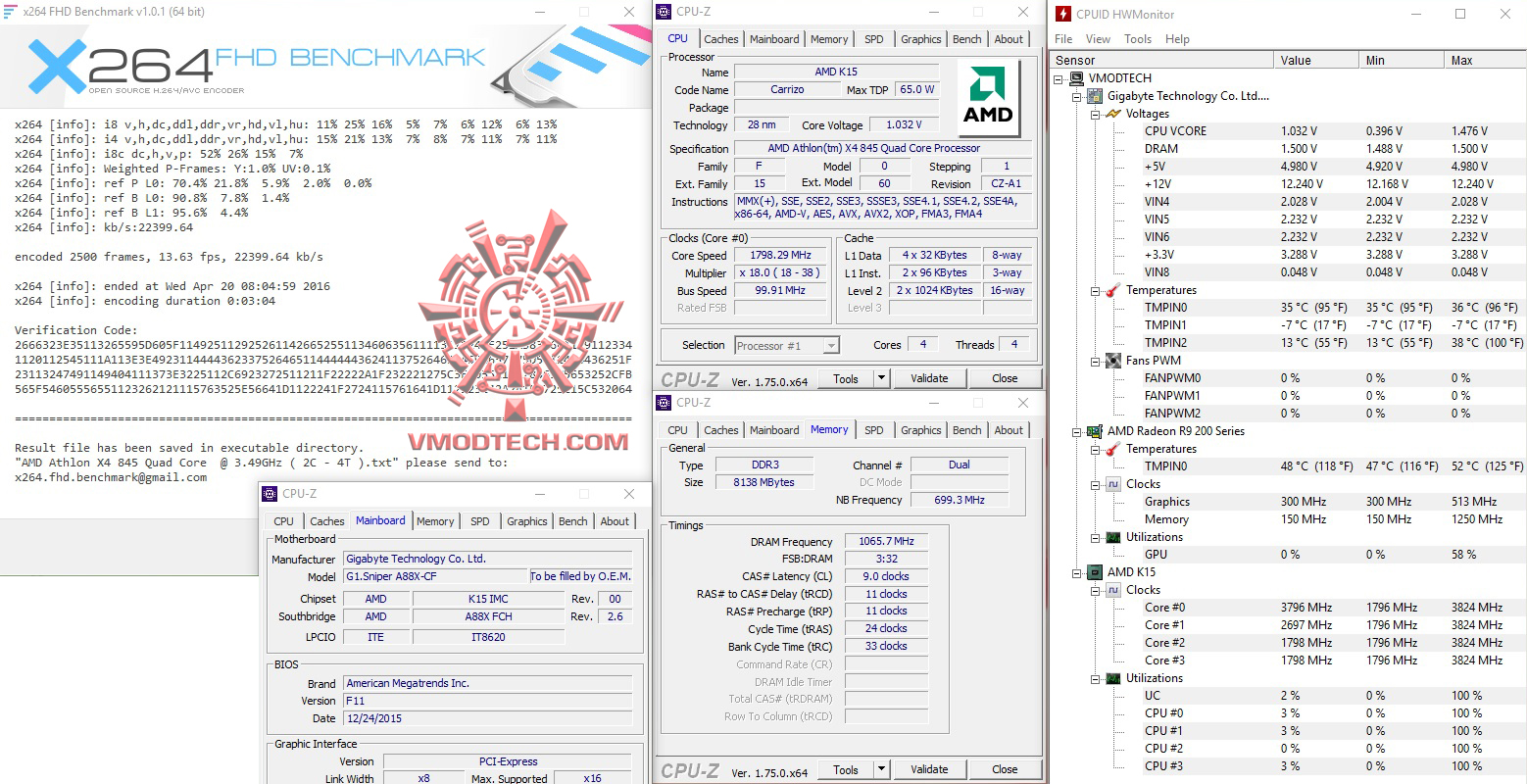Open the Tools menu in HWMonitor
This screenshot has height=784, width=1527.
click(1138, 39)
